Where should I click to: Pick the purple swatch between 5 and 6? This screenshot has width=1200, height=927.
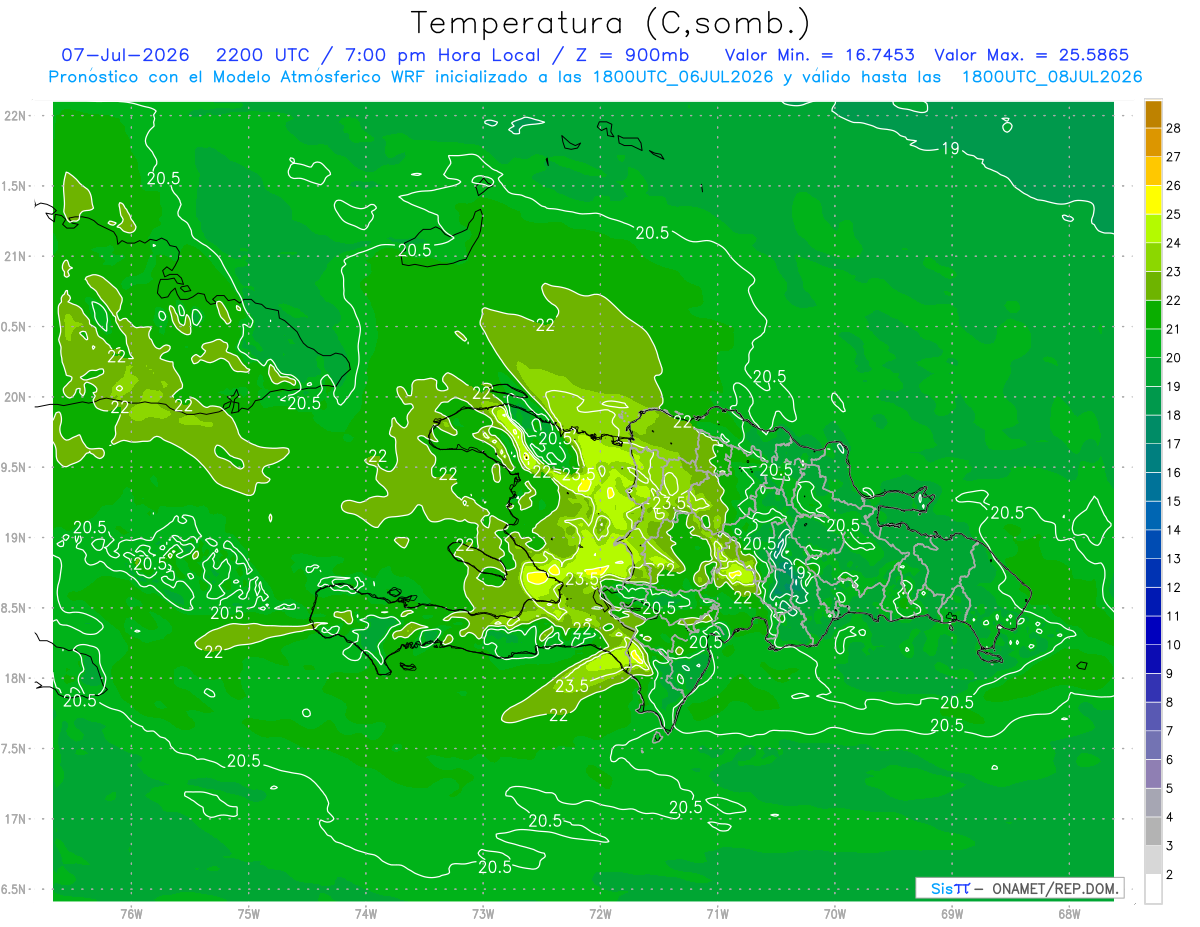coord(1153,774)
